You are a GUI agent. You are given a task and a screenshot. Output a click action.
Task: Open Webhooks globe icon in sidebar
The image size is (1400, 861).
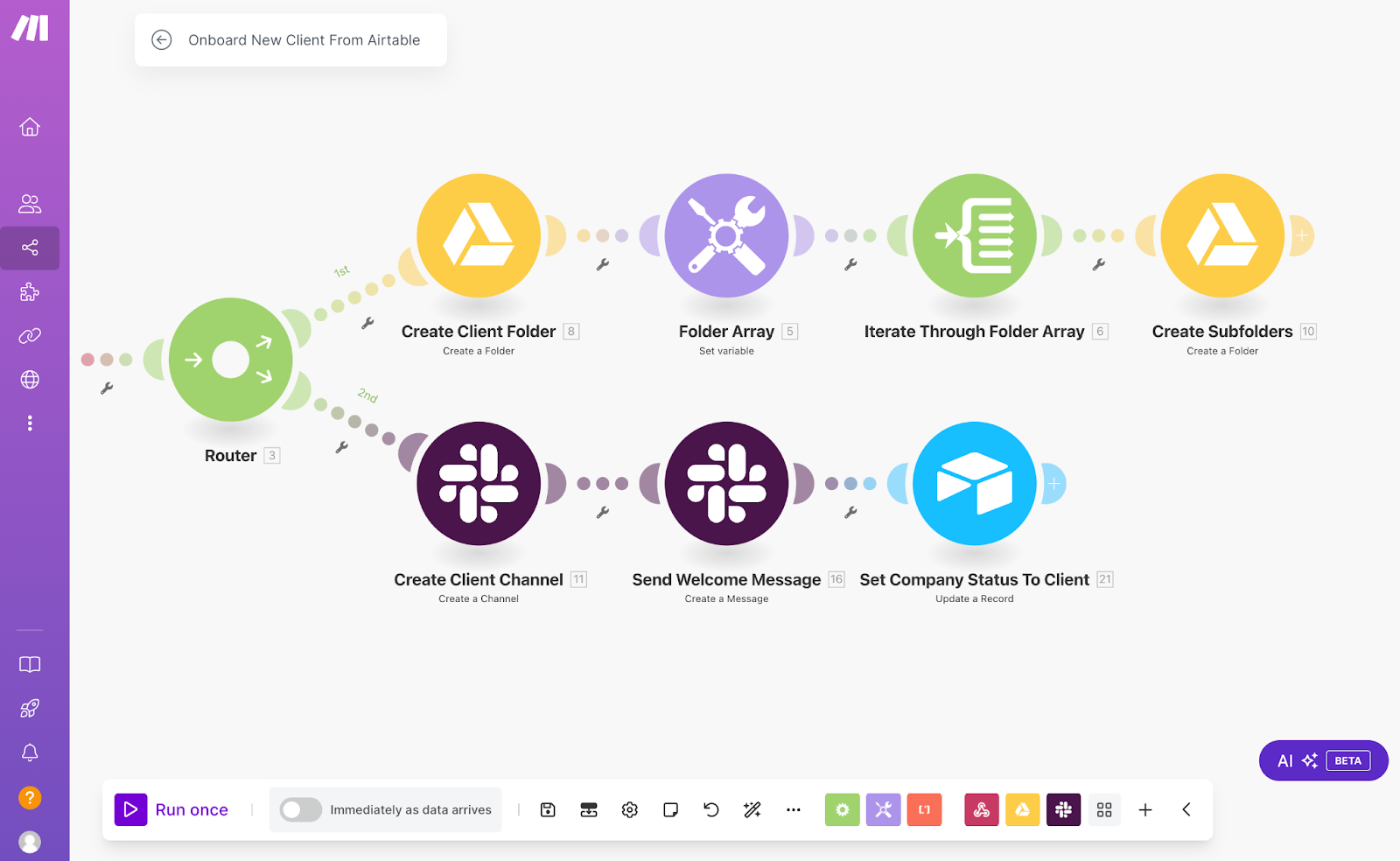coord(30,380)
